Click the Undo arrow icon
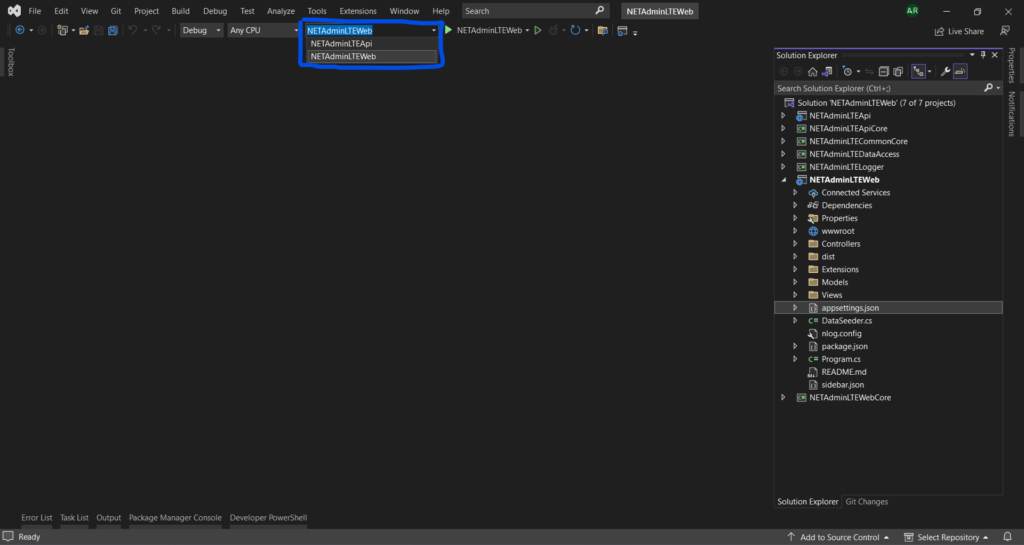 coord(133,30)
